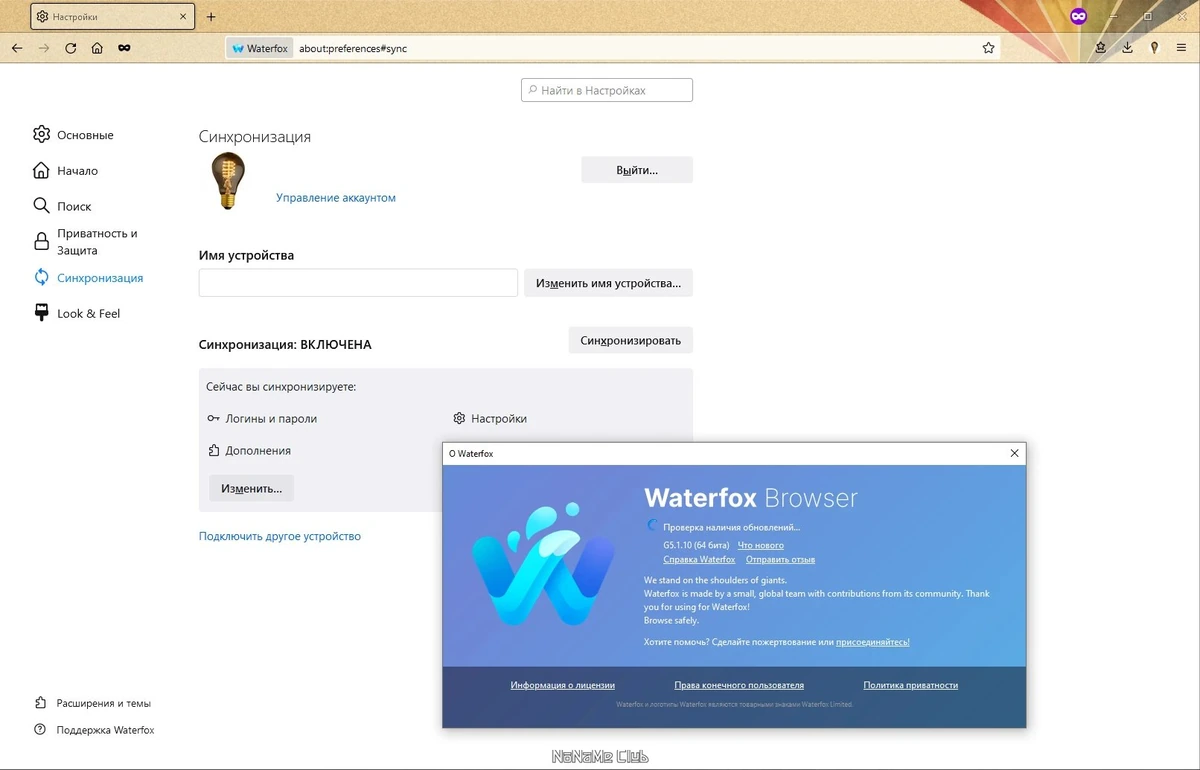Click the Синхронизировать button
This screenshot has width=1200, height=770.
630,340
